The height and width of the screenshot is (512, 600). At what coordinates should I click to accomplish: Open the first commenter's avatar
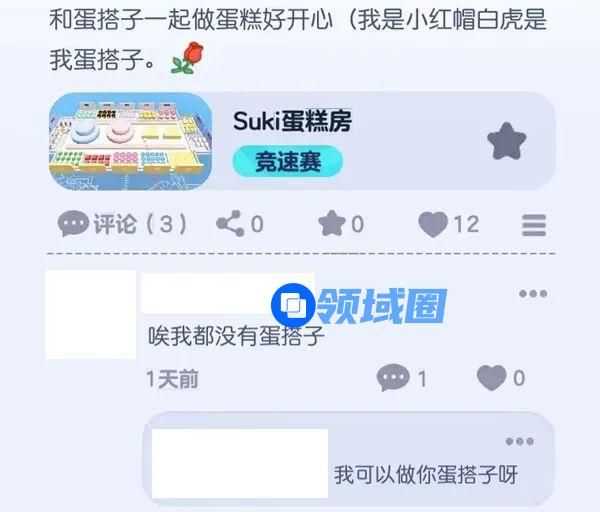click(91, 315)
